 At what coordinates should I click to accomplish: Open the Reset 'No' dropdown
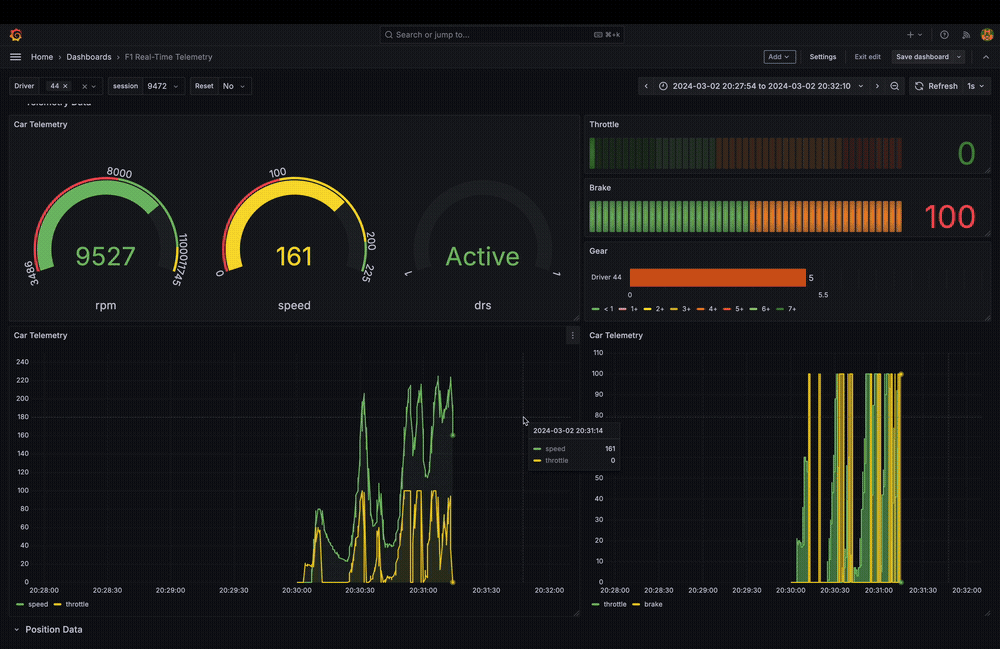click(235, 86)
